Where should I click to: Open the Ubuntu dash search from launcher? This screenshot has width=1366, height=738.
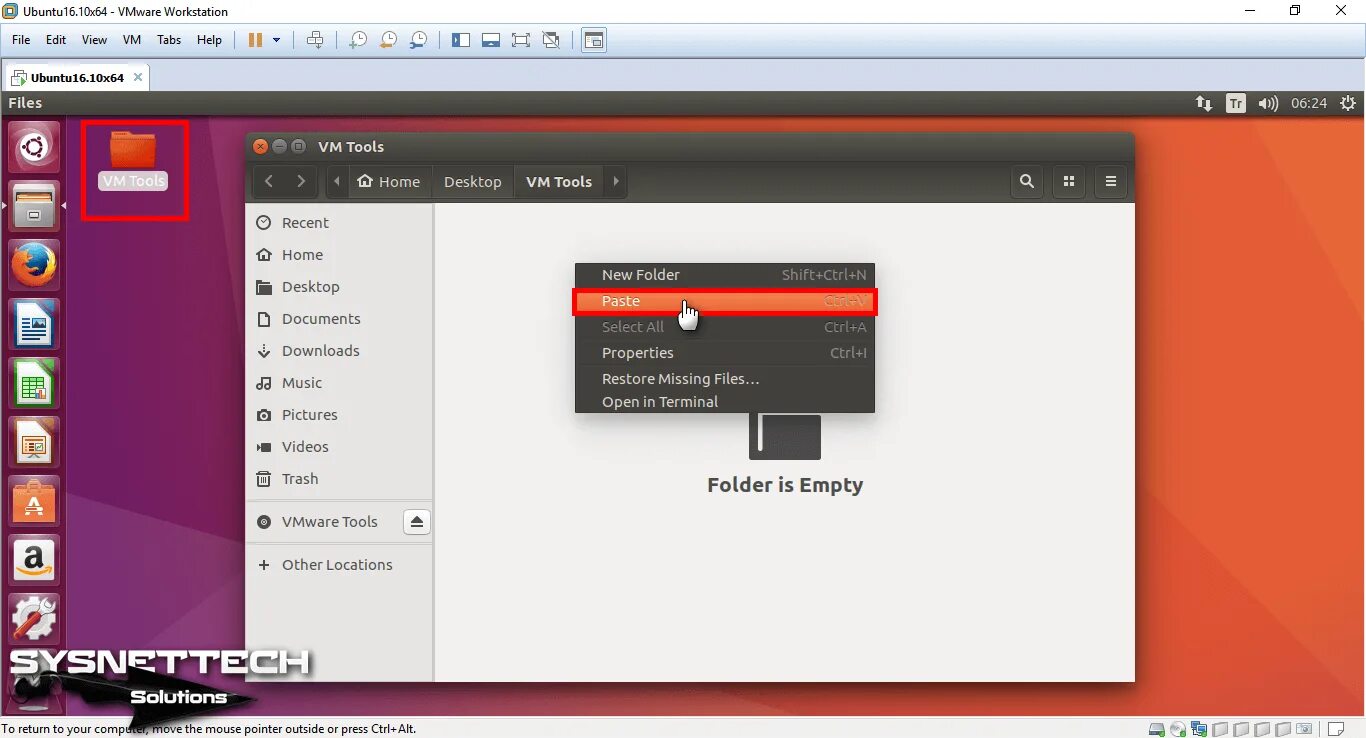[x=34, y=148]
